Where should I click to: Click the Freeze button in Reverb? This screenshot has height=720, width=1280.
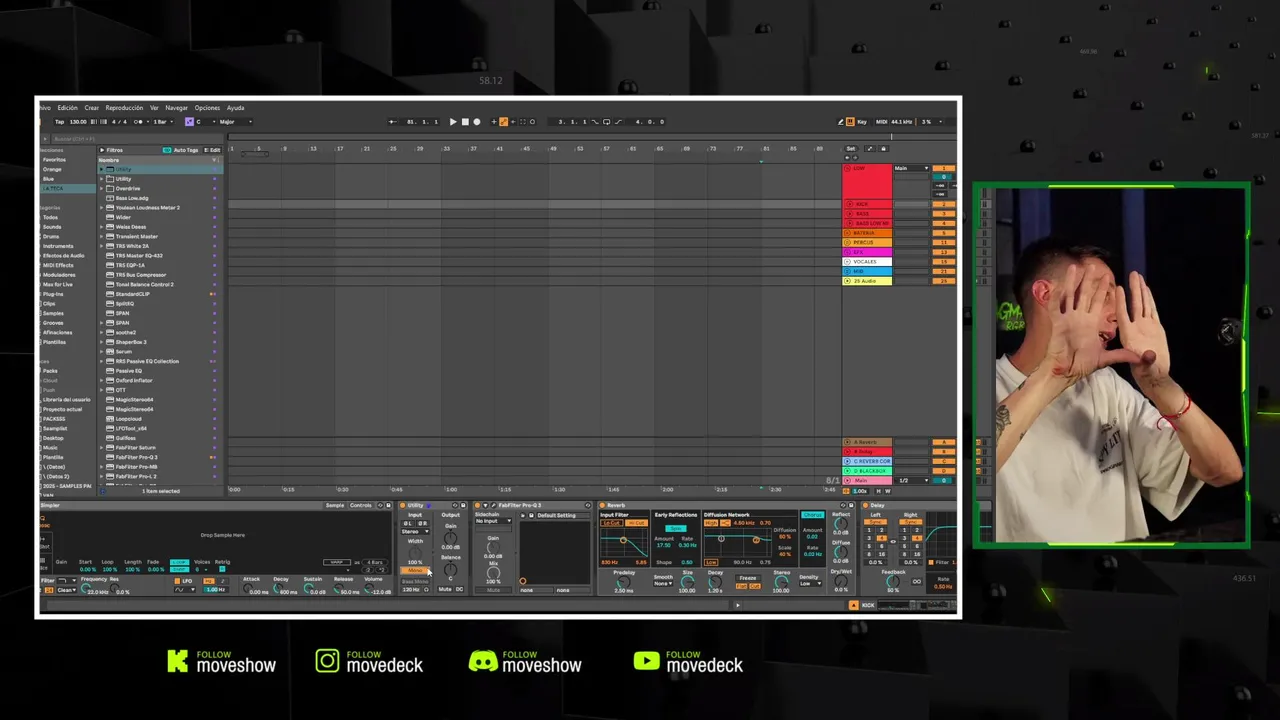point(747,578)
